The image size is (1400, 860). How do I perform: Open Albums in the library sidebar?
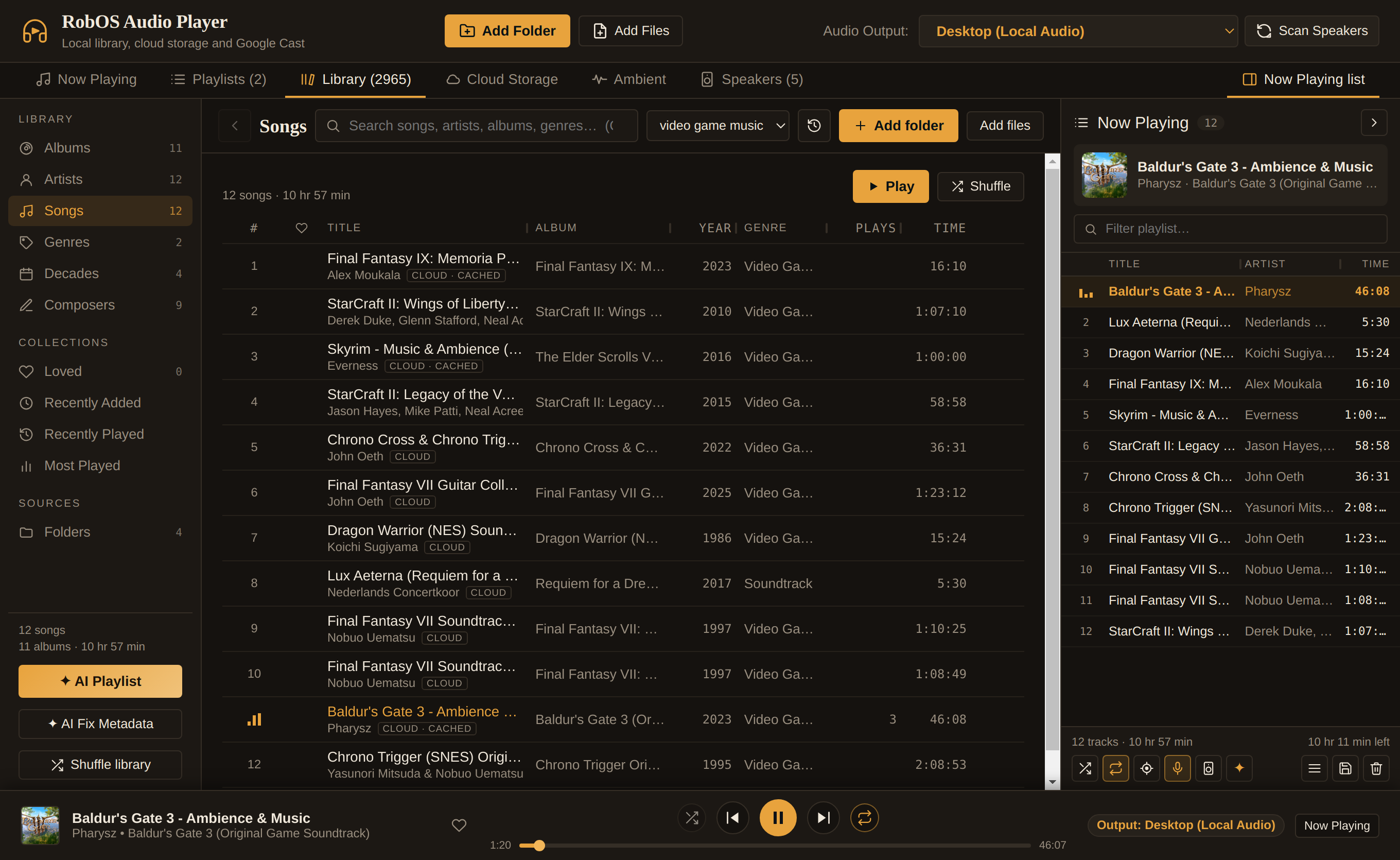pos(100,148)
